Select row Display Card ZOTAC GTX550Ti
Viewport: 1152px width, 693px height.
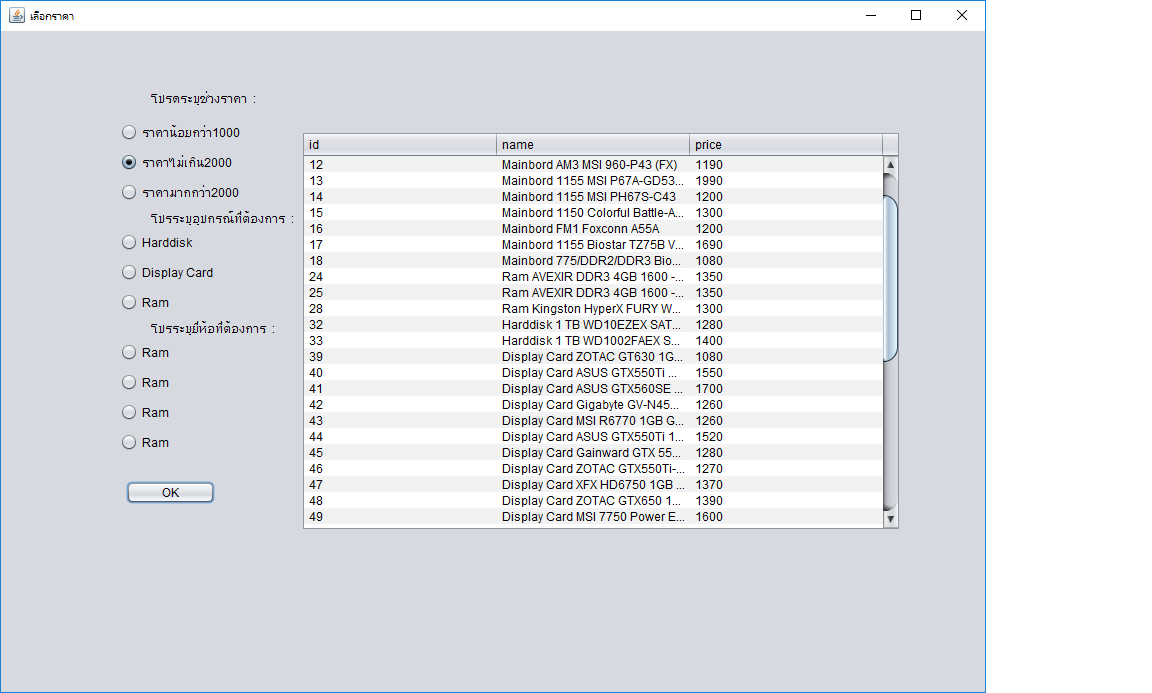pyautogui.click(x=593, y=469)
